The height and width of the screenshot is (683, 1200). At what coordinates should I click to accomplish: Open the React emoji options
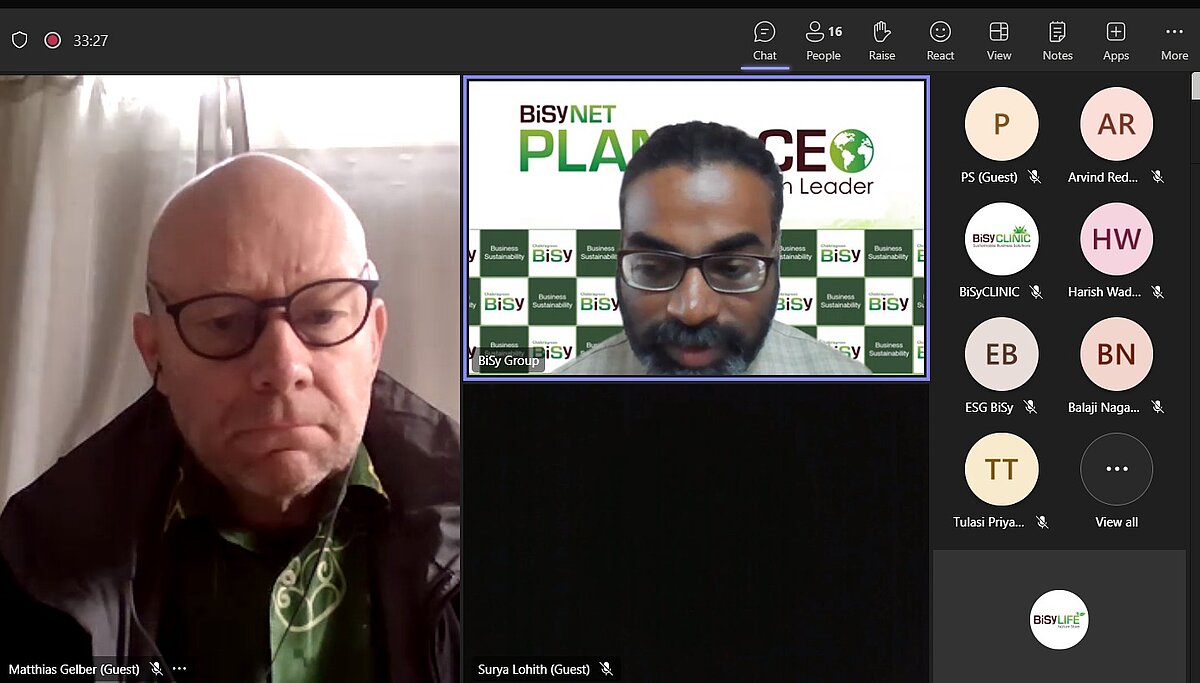pyautogui.click(x=940, y=41)
